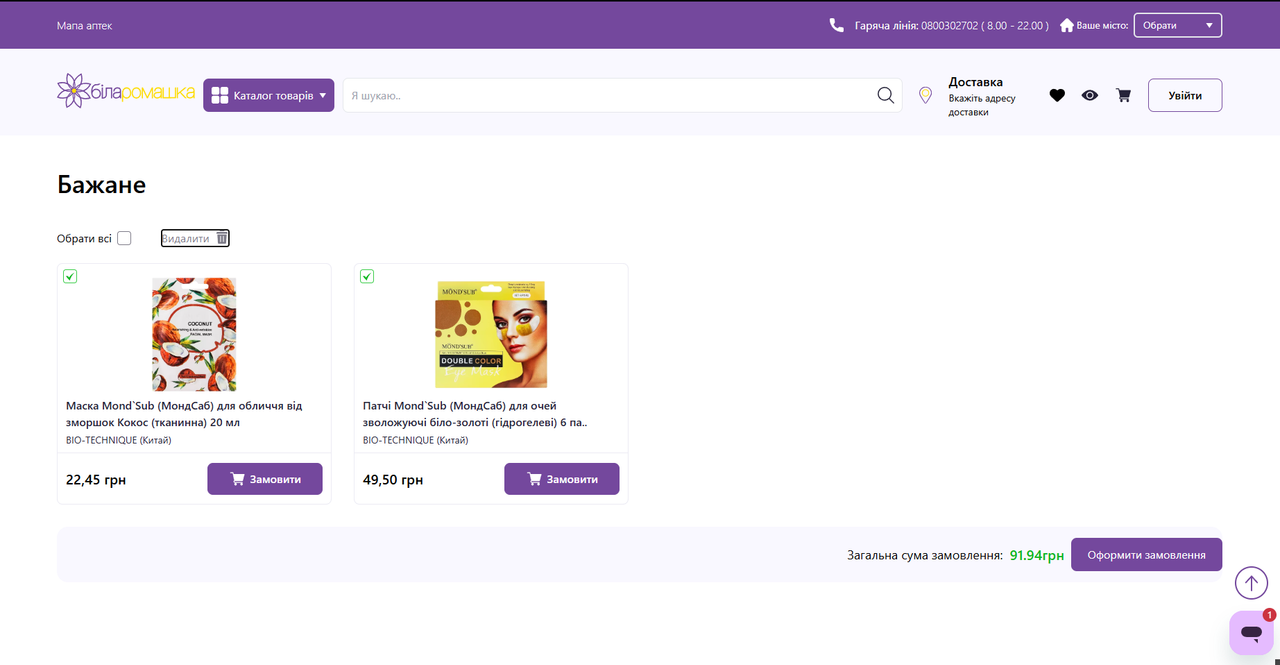Open viewed items via eye icon
1280x665 pixels.
pyautogui.click(x=1090, y=95)
